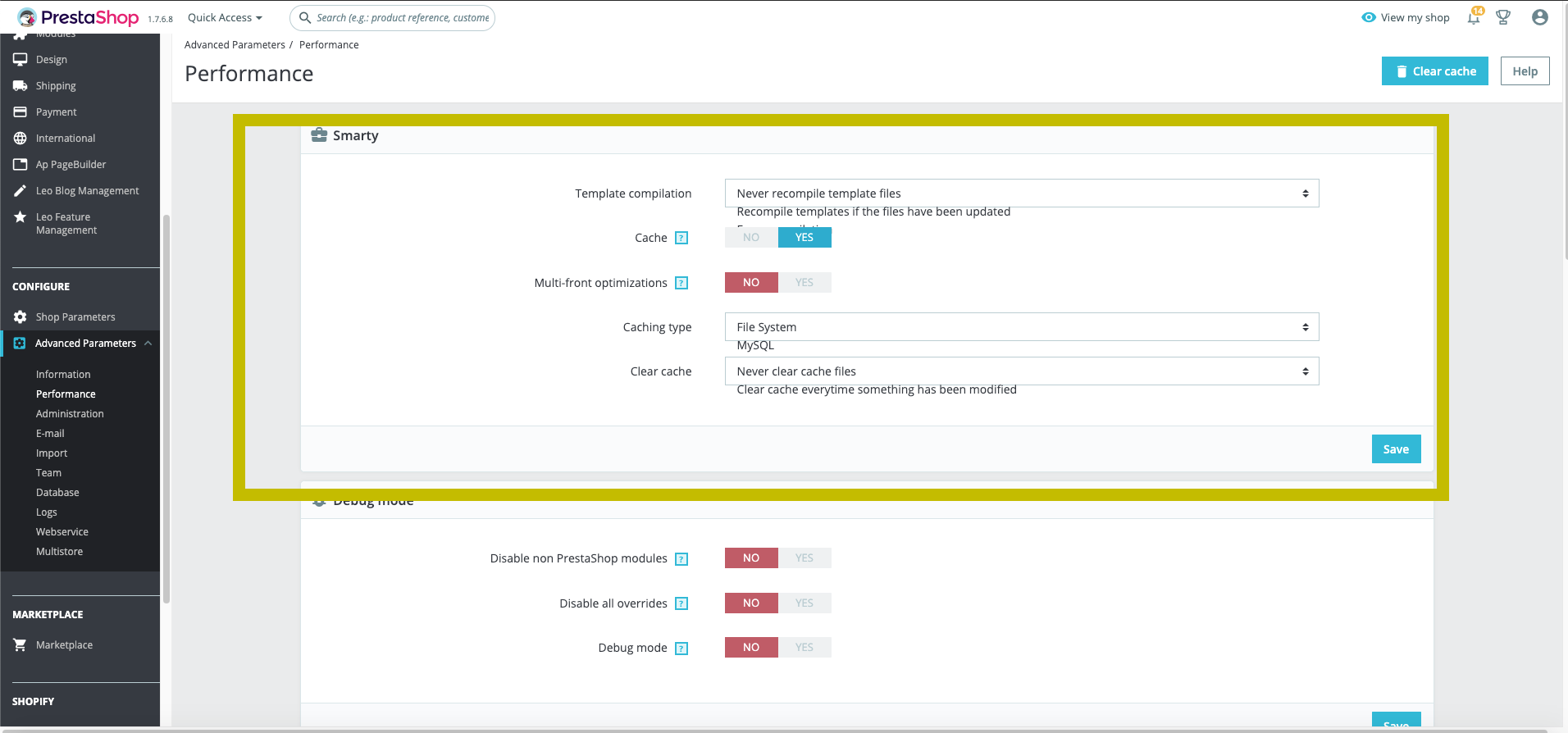
Task: Click the Payment card icon
Action: point(21,112)
